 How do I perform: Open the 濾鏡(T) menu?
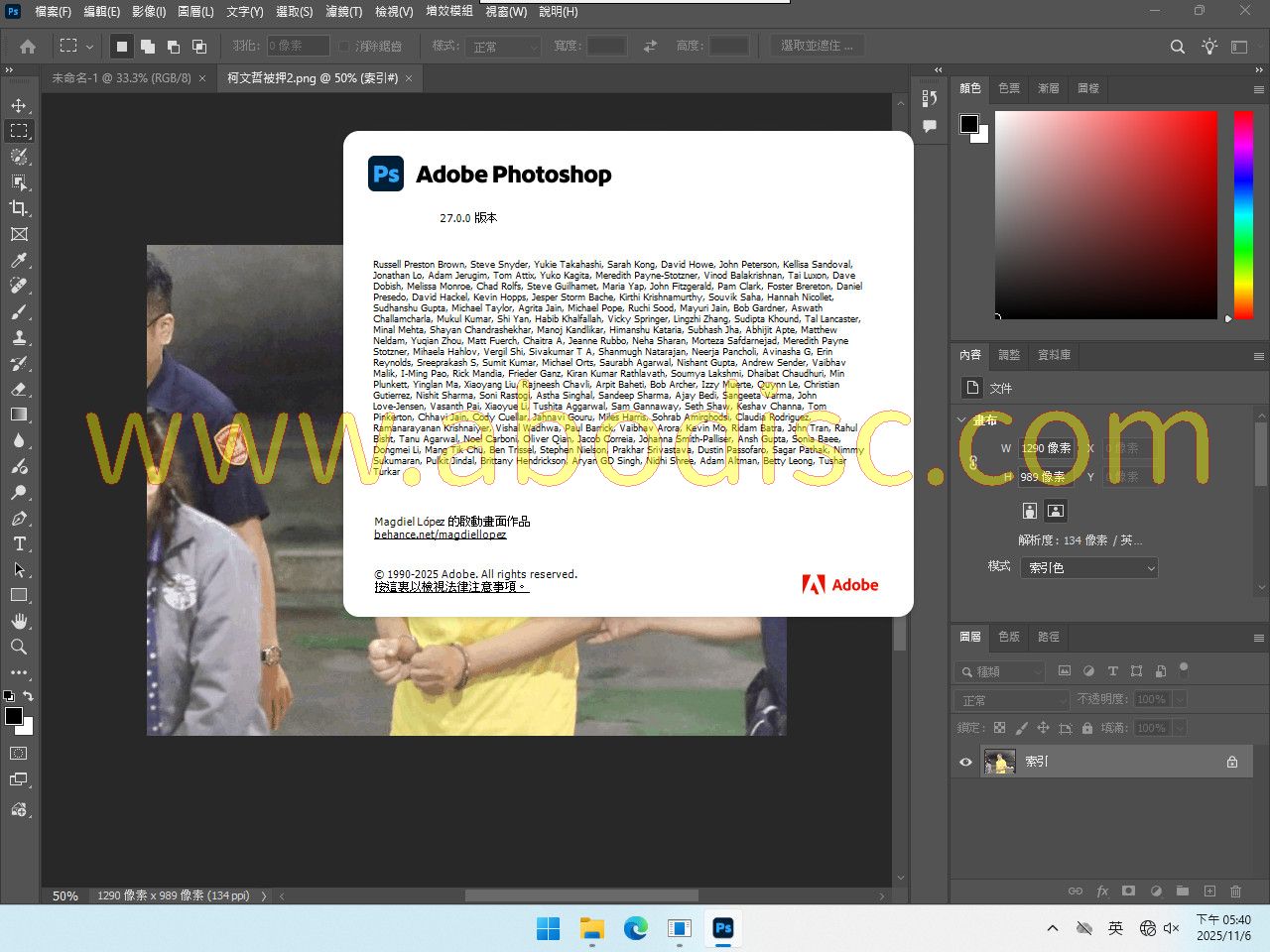point(343,12)
